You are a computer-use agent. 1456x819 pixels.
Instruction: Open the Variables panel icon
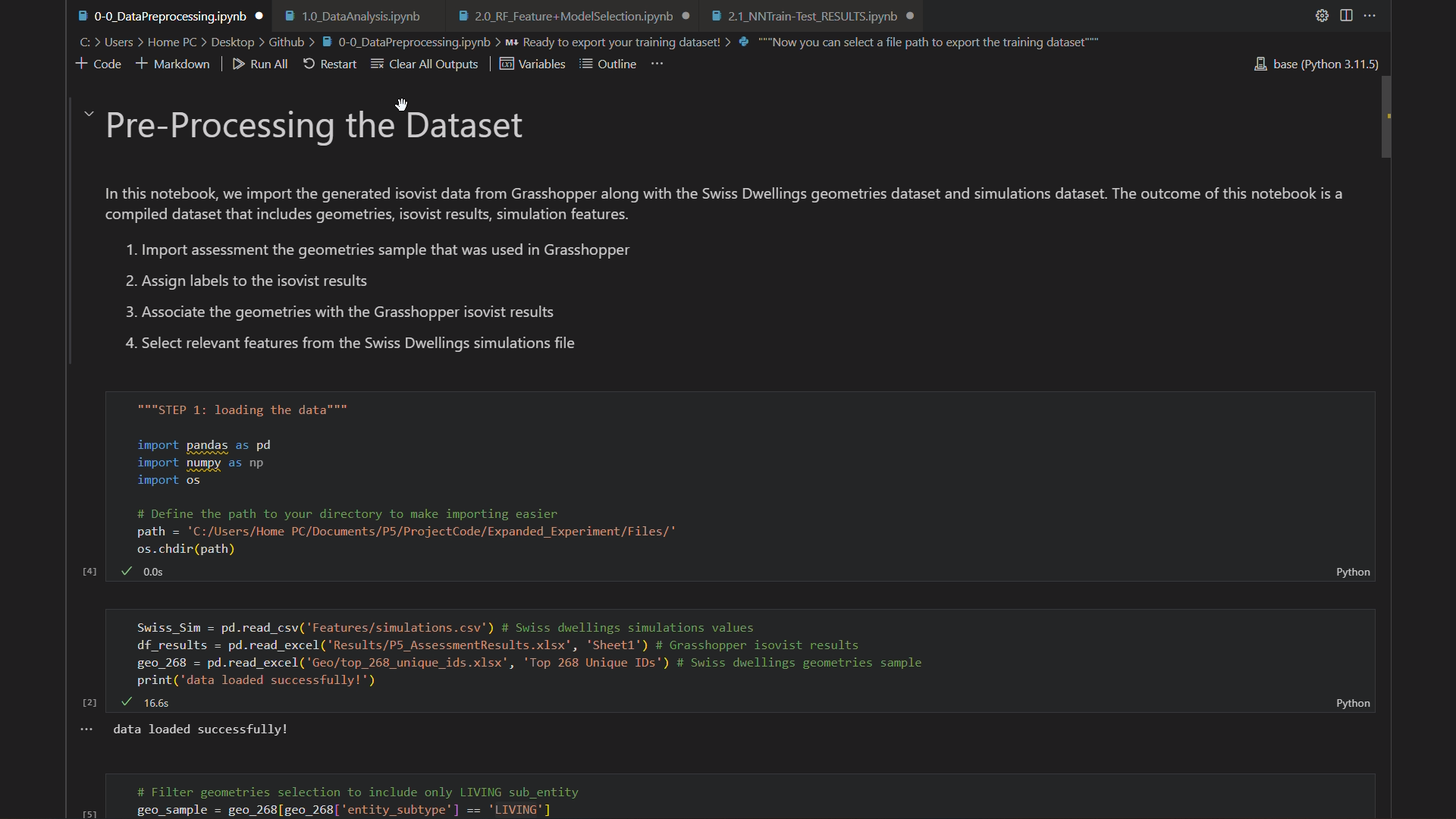pos(507,64)
